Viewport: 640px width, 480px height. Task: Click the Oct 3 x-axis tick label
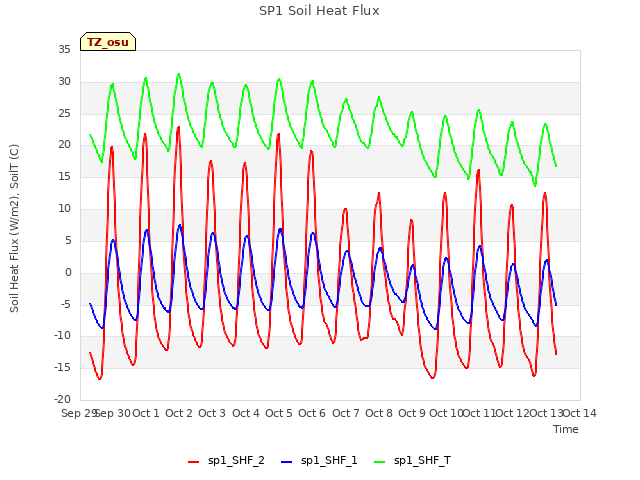click(x=212, y=413)
